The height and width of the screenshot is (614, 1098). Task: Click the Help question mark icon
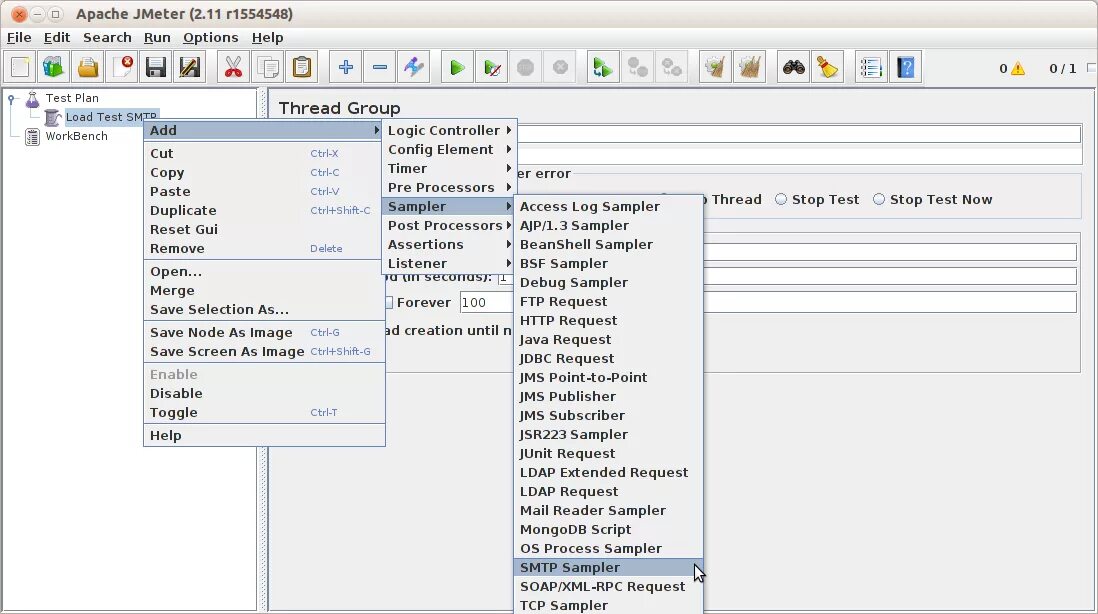(905, 68)
